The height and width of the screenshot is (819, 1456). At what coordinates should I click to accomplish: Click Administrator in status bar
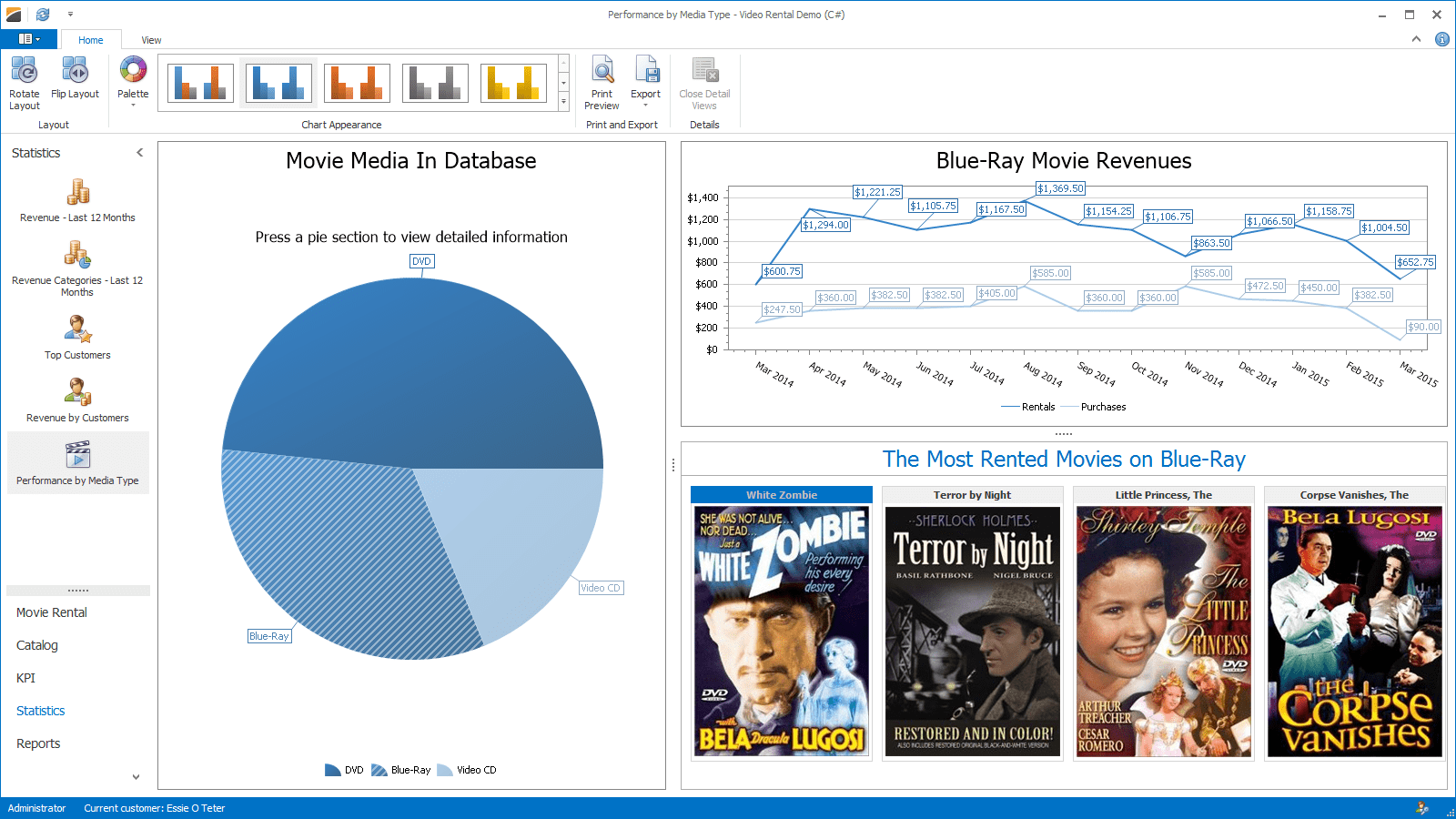37,808
